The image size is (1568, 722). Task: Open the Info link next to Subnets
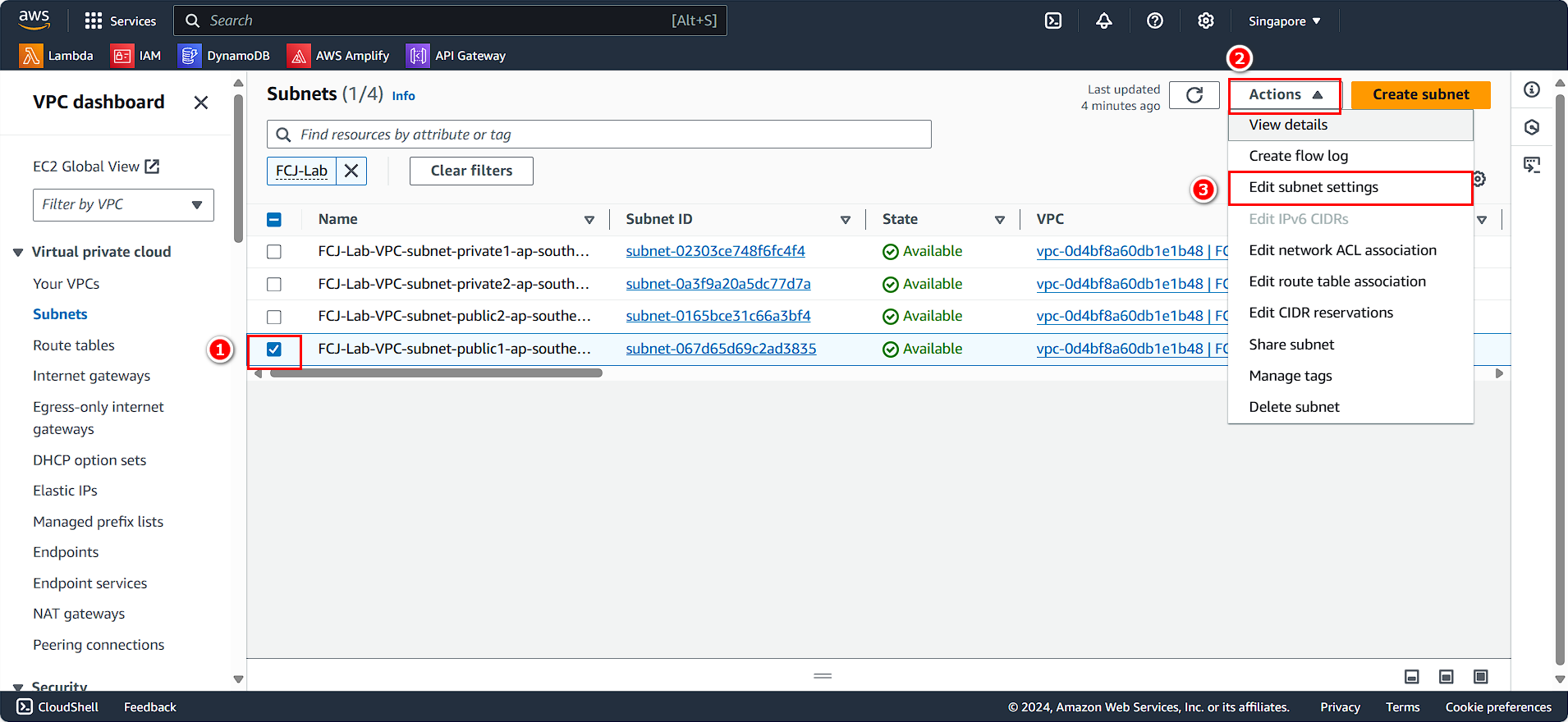[403, 96]
